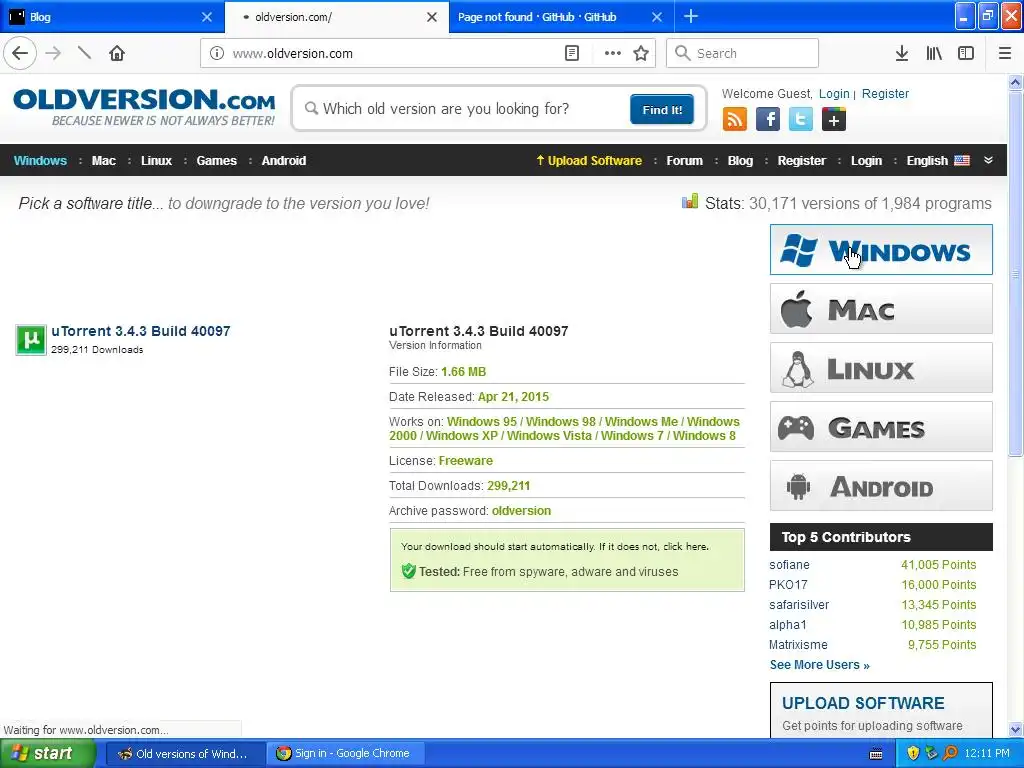The width and height of the screenshot is (1024, 768).
Task: Click the dark plus share icon
Action: (x=834, y=120)
